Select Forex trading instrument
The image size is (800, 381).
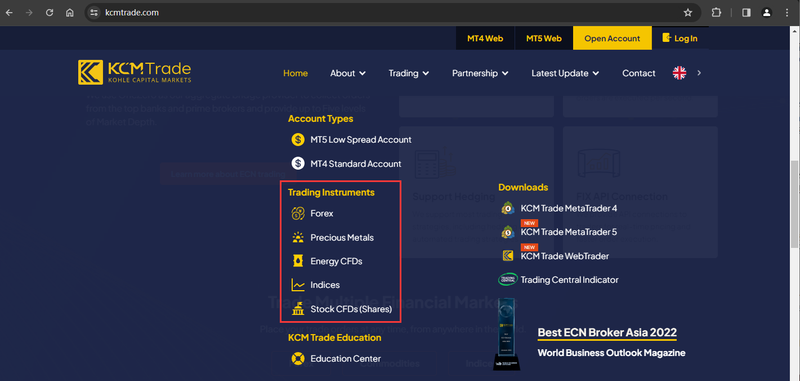point(321,213)
